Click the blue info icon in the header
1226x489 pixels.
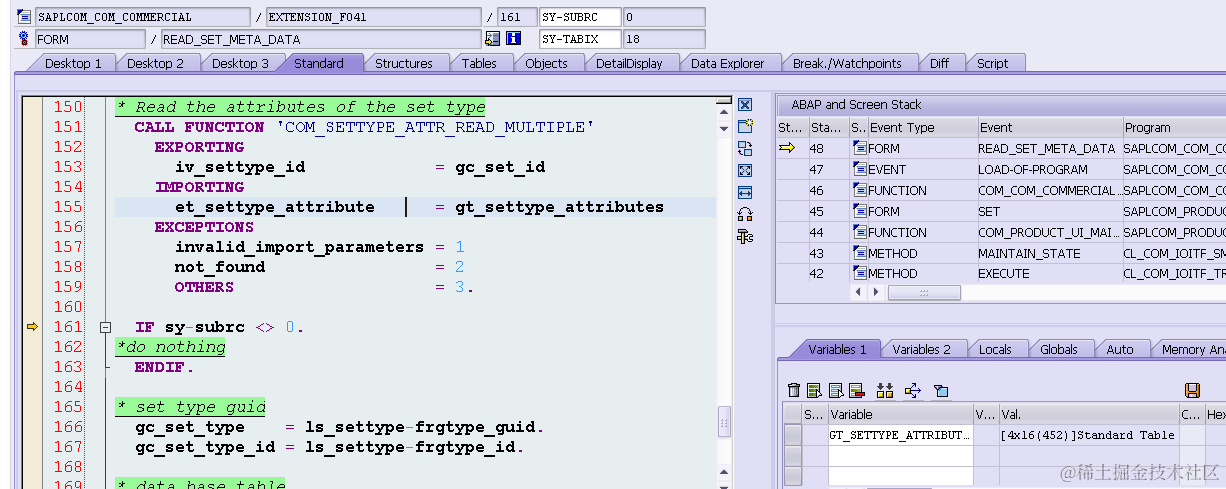pos(514,39)
